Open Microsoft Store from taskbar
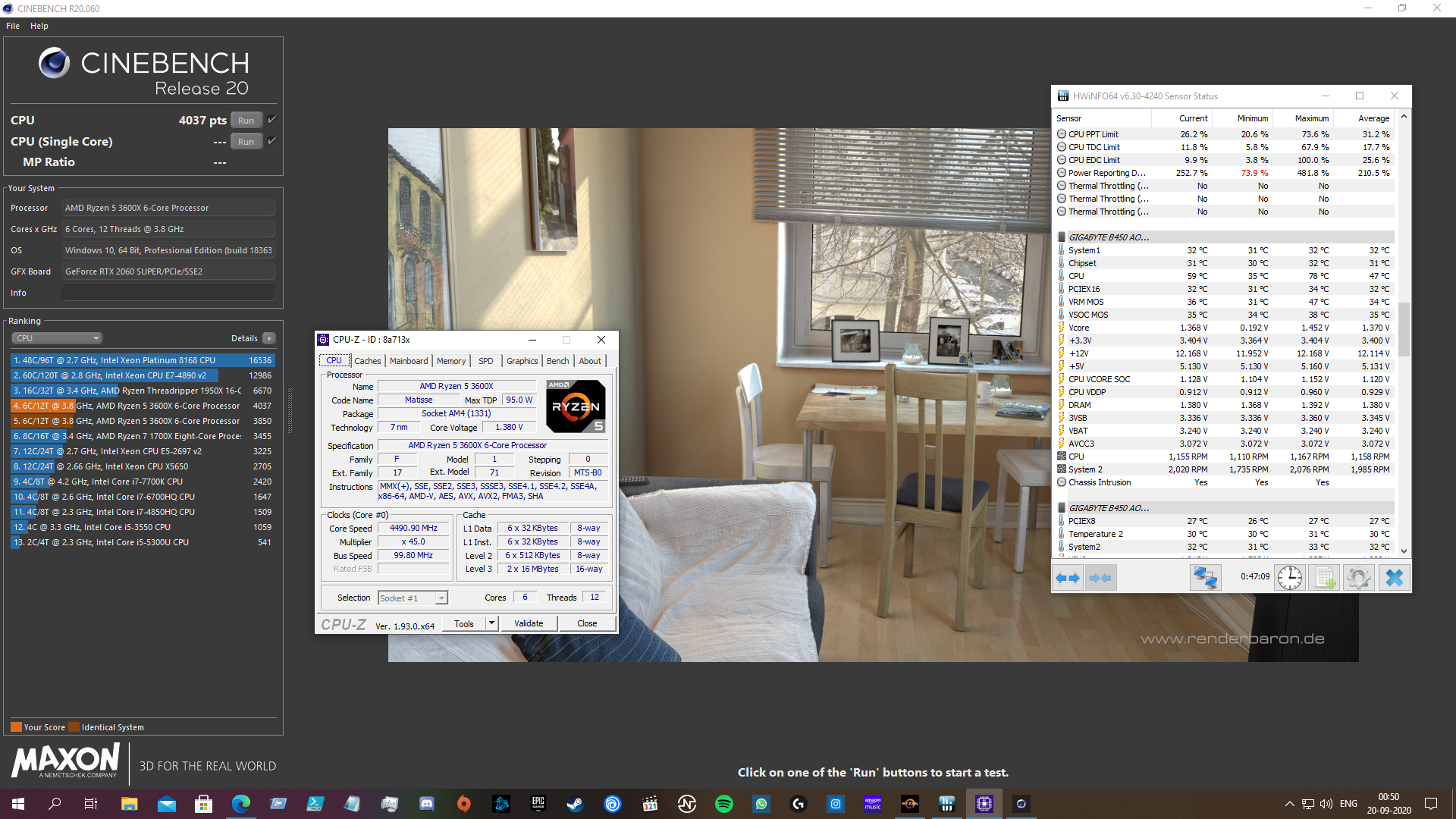The height and width of the screenshot is (819, 1456). coord(203,804)
